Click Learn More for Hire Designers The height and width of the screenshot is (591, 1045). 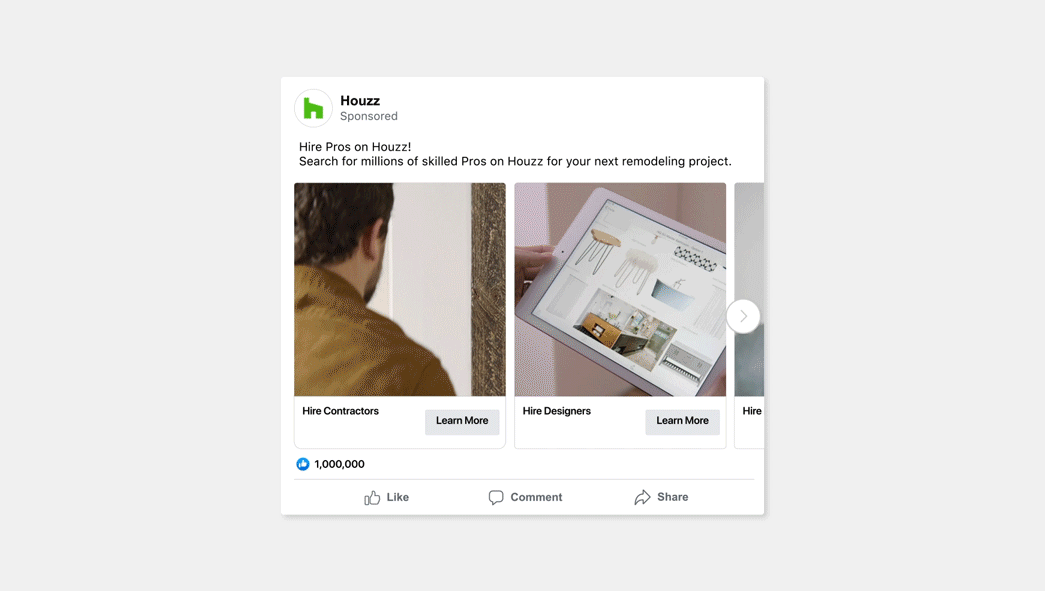(x=682, y=421)
